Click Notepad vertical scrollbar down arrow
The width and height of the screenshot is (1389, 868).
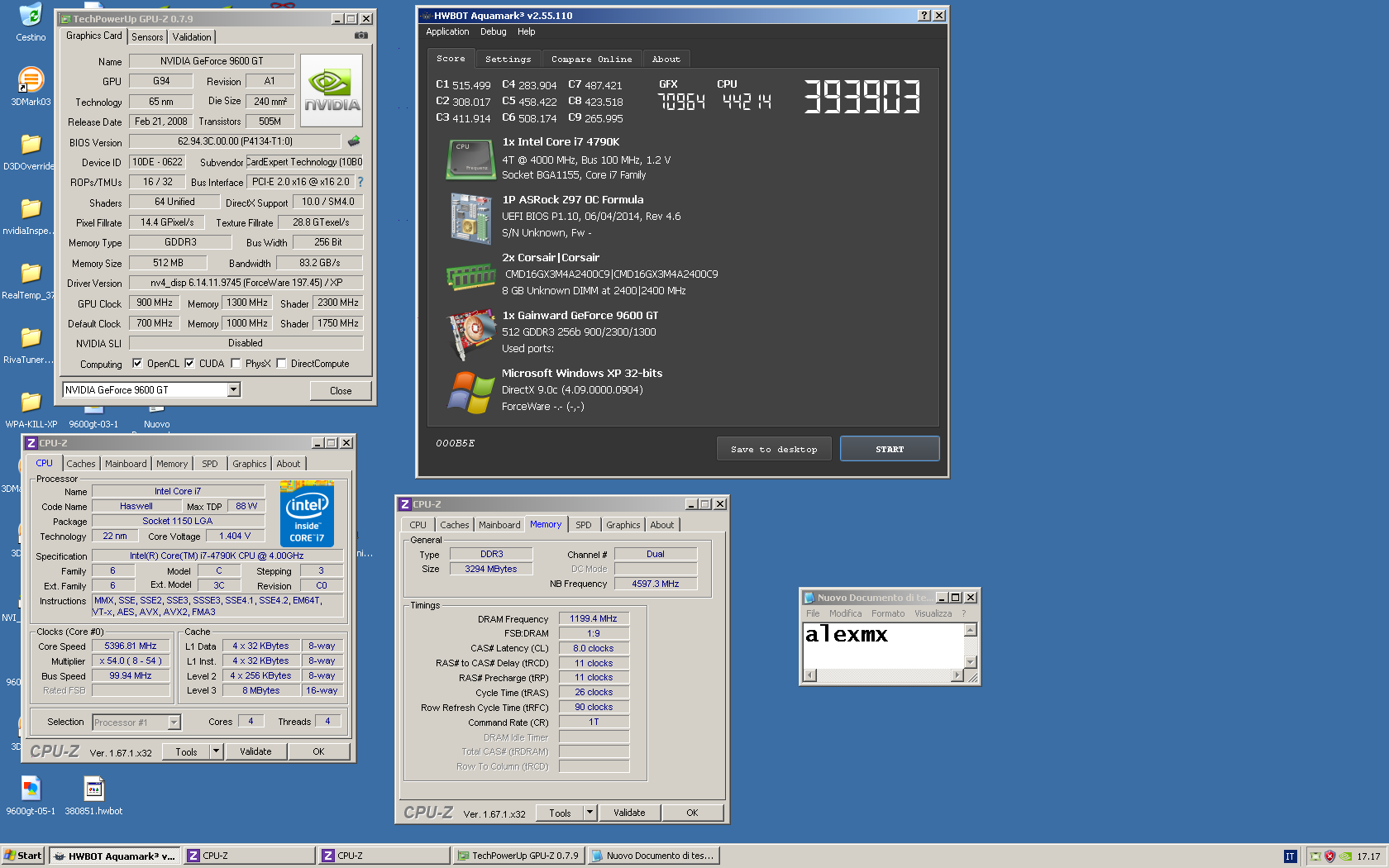pyautogui.click(x=971, y=662)
